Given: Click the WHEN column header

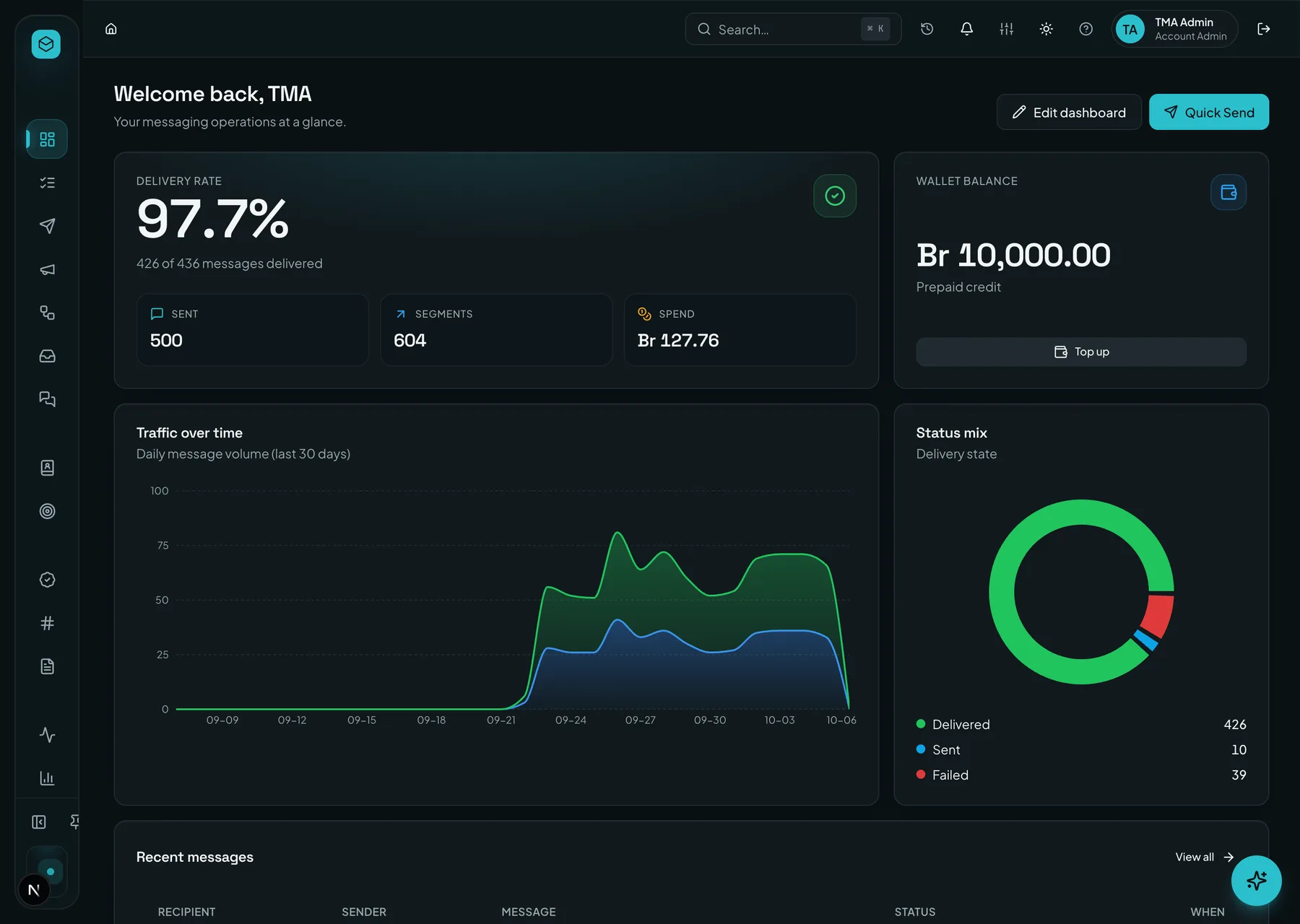Looking at the screenshot, I should (x=1208, y=912).
